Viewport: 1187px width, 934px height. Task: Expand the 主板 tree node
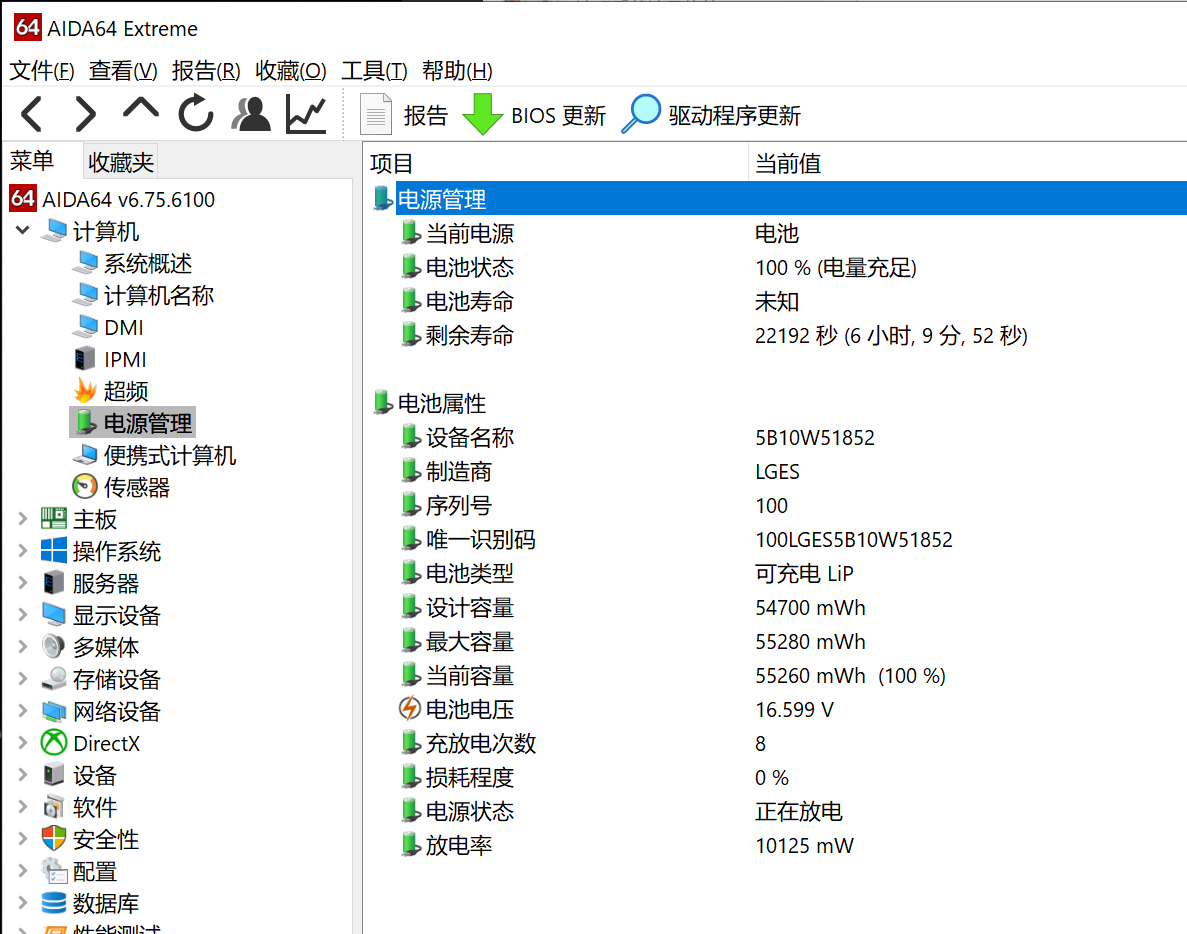pos(23,519)
